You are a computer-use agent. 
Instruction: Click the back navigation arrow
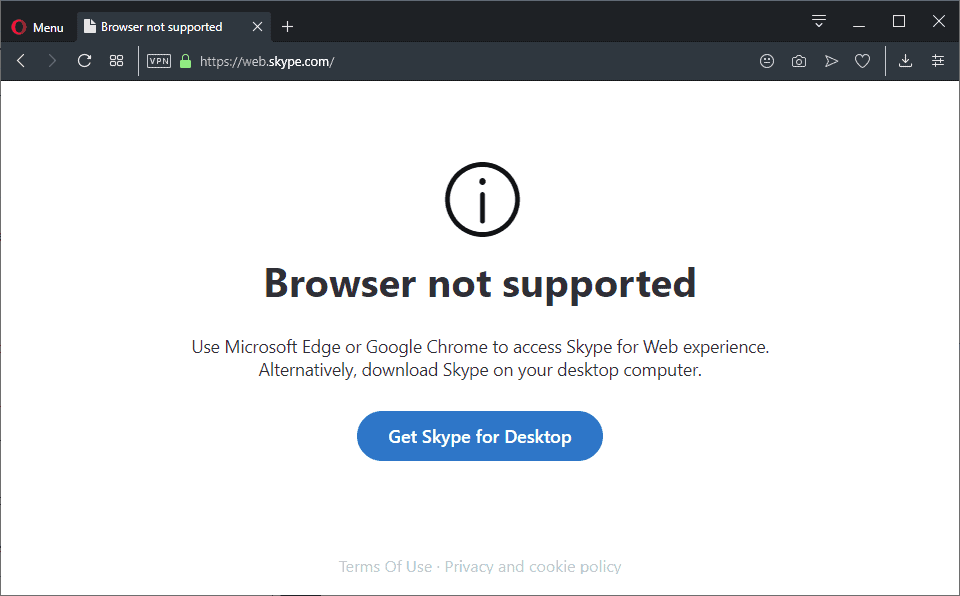(x=20, y=60)
